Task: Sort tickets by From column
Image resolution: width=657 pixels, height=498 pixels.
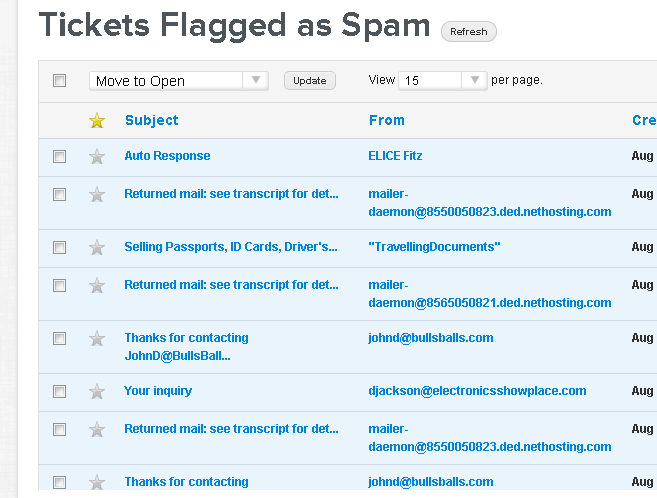Action: coord(386,120)
